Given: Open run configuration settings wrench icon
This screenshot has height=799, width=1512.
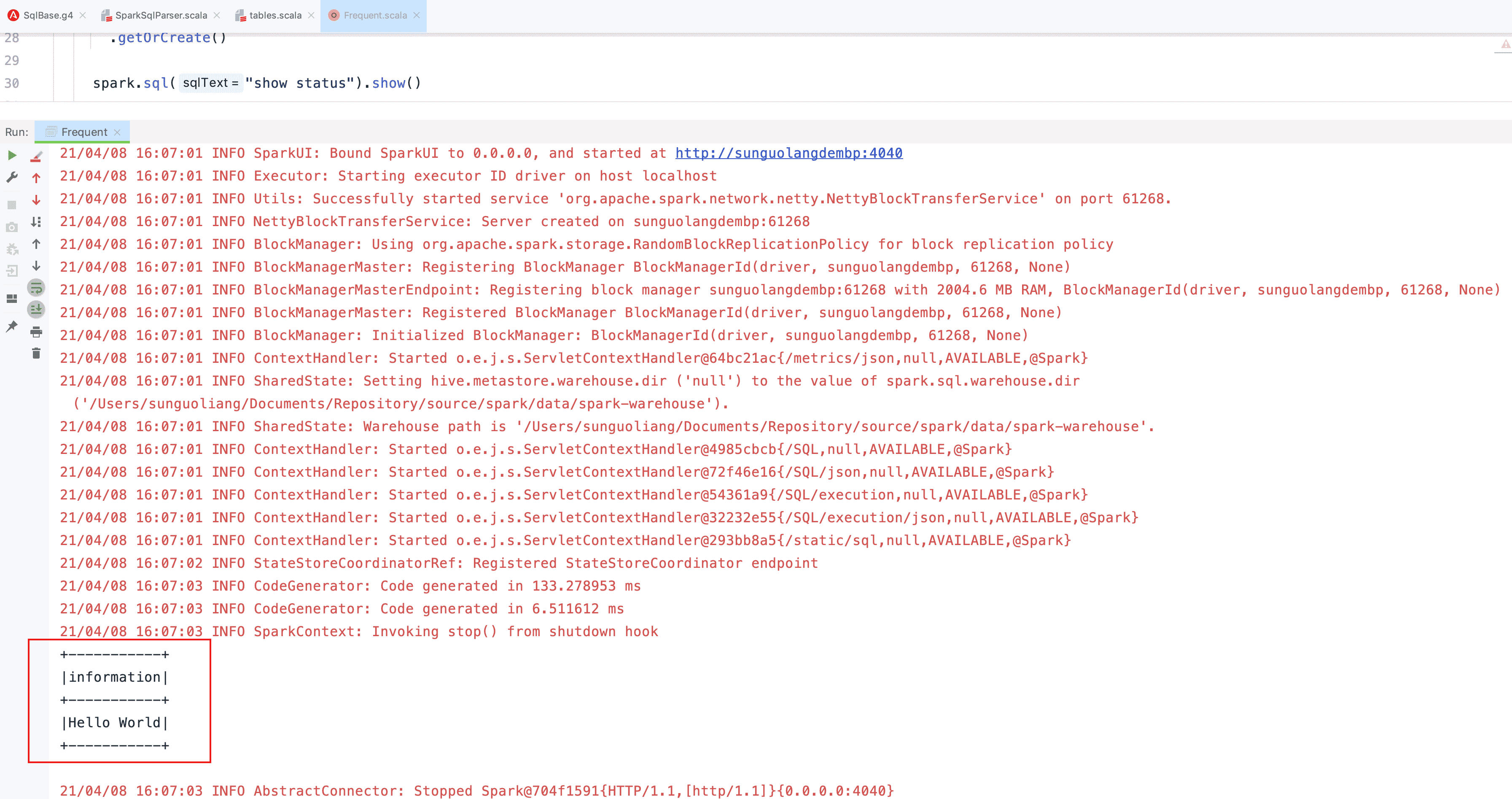Looking at the screenshot, I should point(12,177).
